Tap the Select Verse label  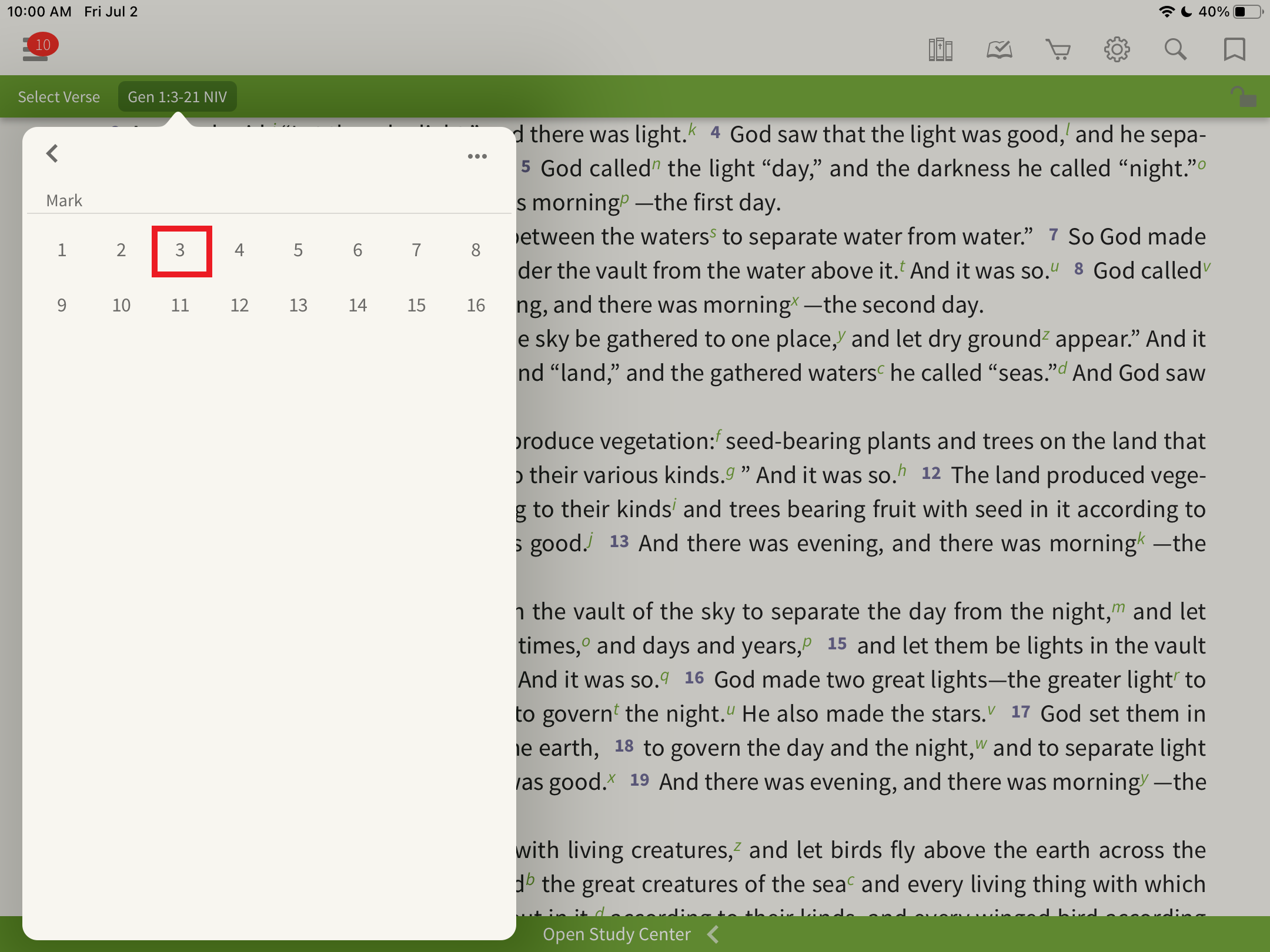pyautogui.click(x=59, y=97)
